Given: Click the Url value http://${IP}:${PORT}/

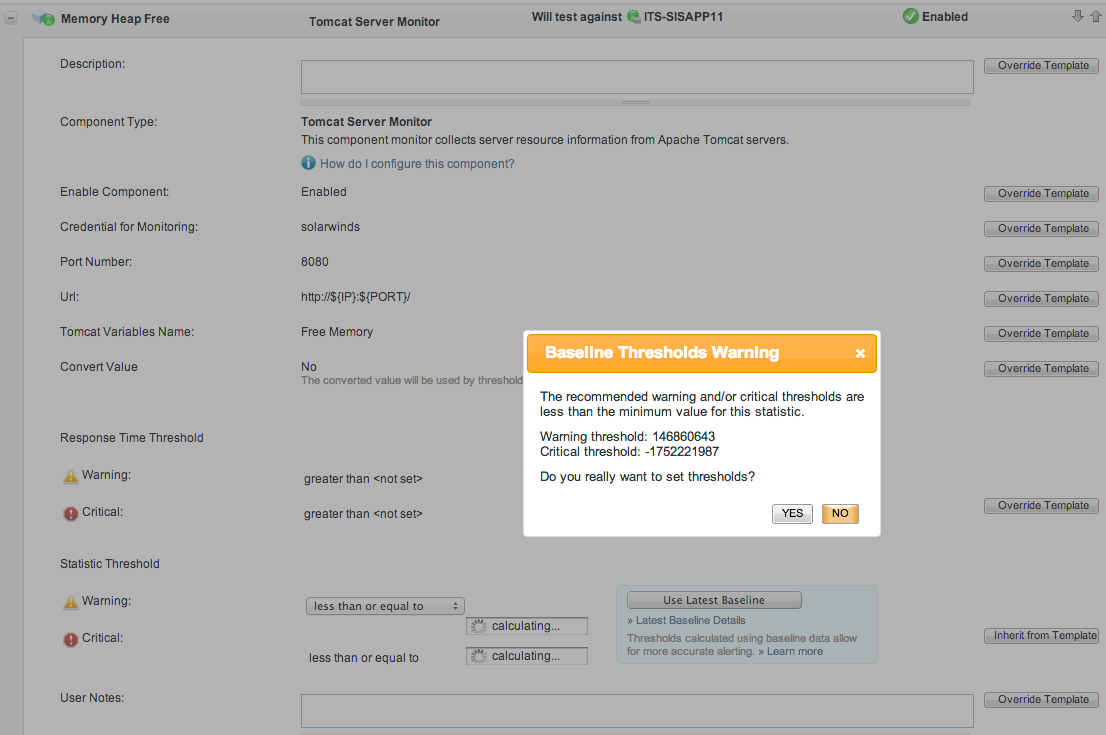Looking at the screenshot, I should [356, 297].
